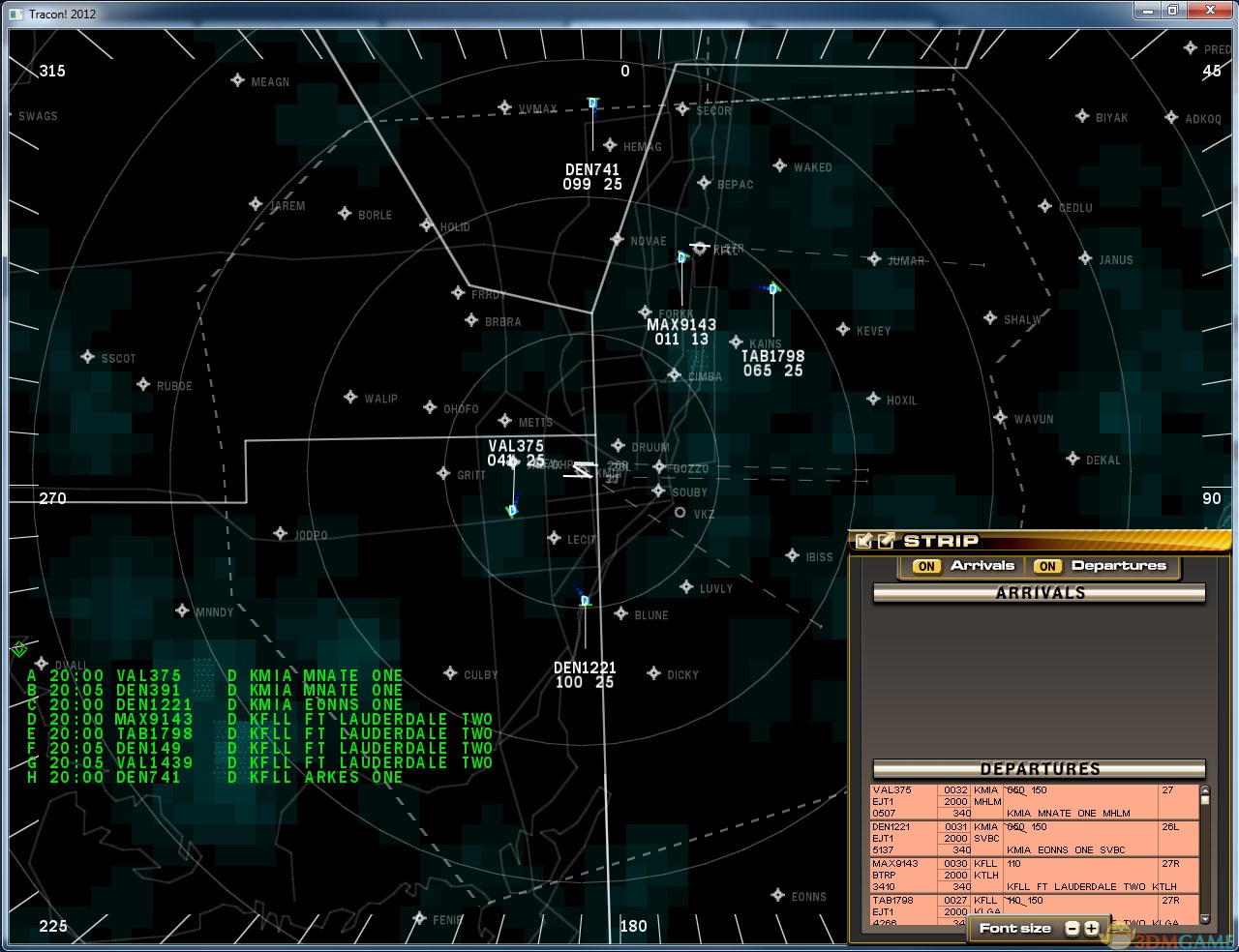This screenshot has height=952, width=1239.
Task: Select the MAX9143 aircraft blip
Action: 681,257
